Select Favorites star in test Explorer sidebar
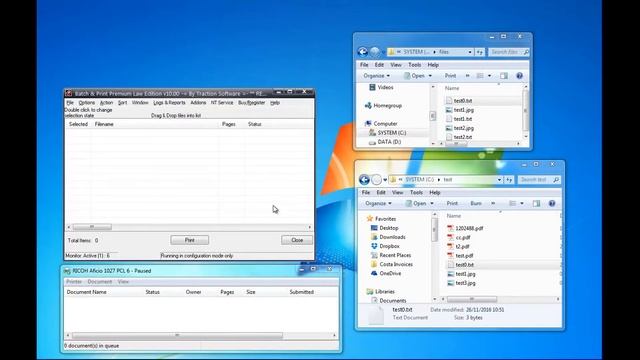This screenshot has height=360, width=640. pos(370,219)
